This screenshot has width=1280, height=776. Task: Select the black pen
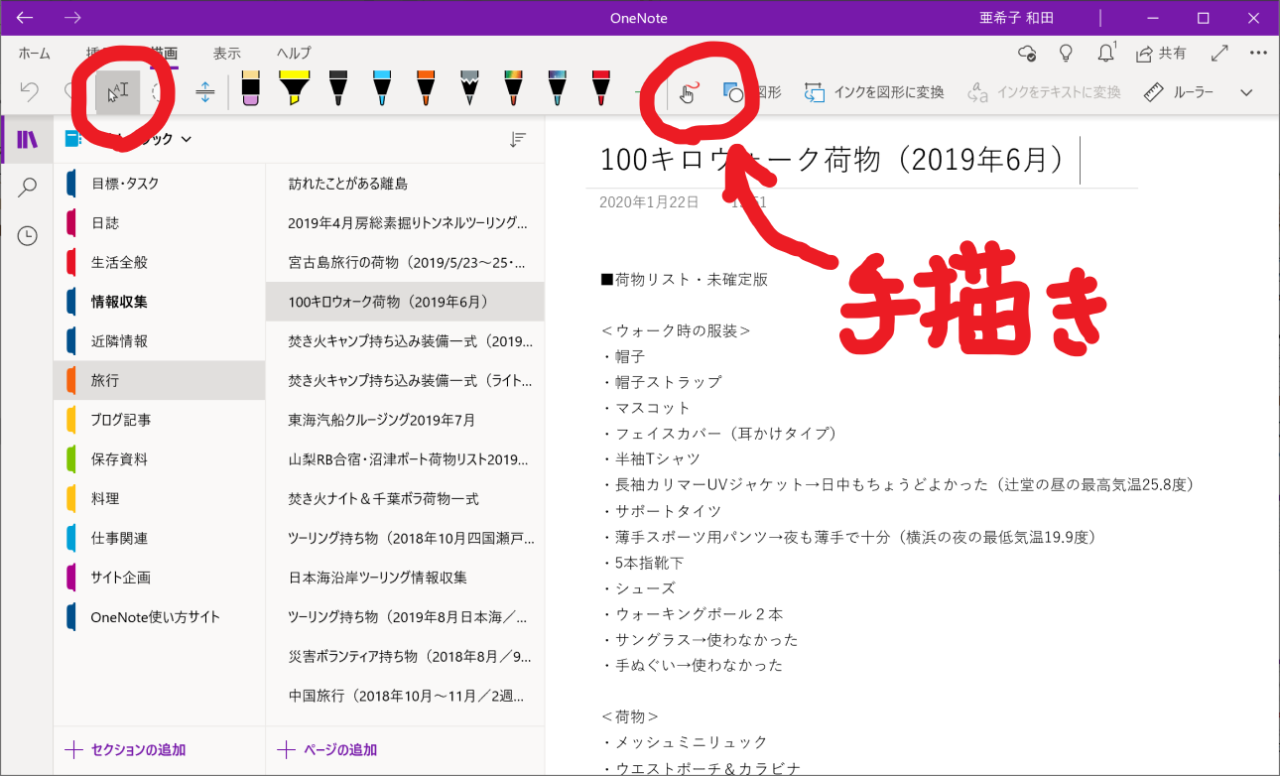coord(338,88)
